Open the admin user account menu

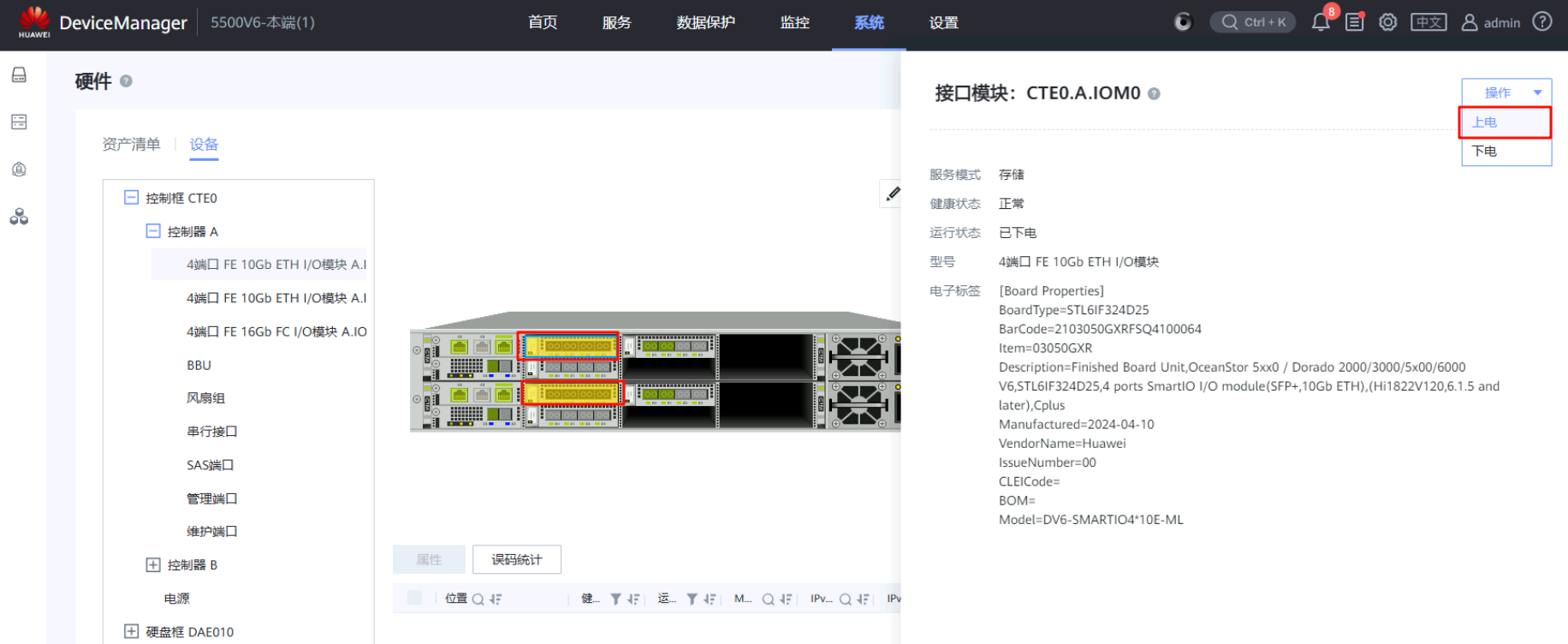1490,22
